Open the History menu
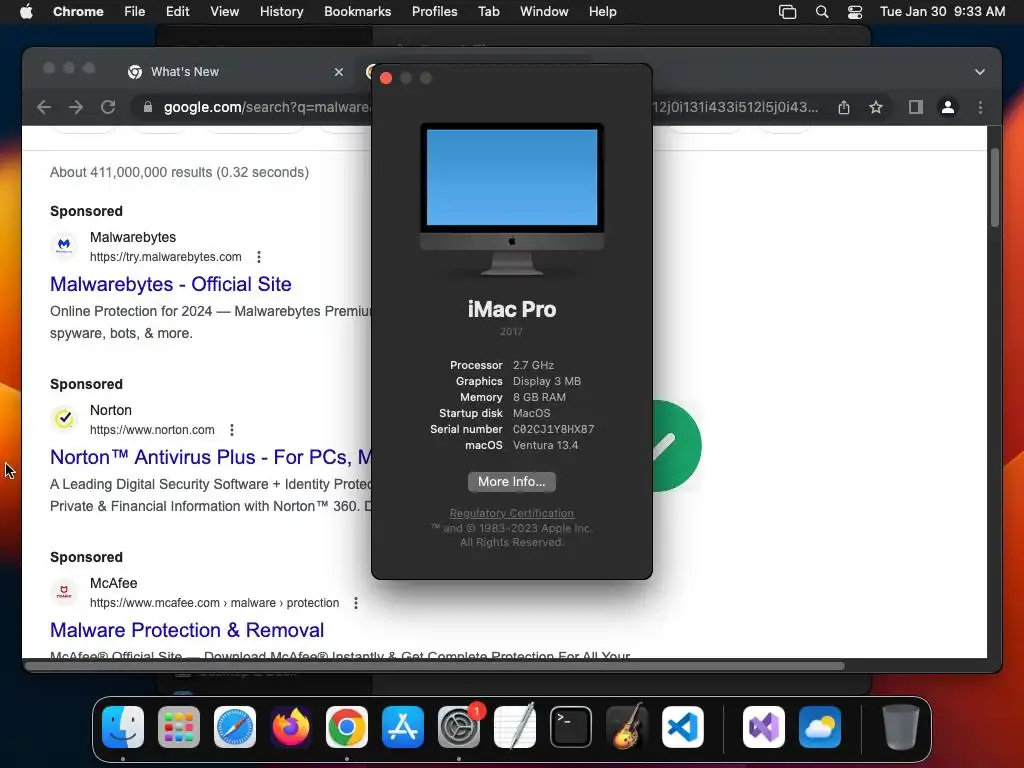This screenshot has width=1024, height=768. 281,12
